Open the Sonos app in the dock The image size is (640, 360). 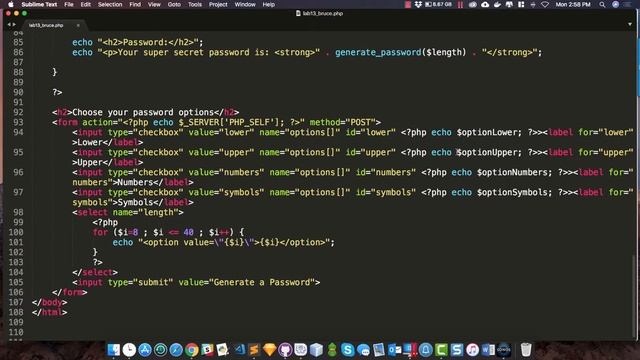pyautogui.click(x=503, y=350)
